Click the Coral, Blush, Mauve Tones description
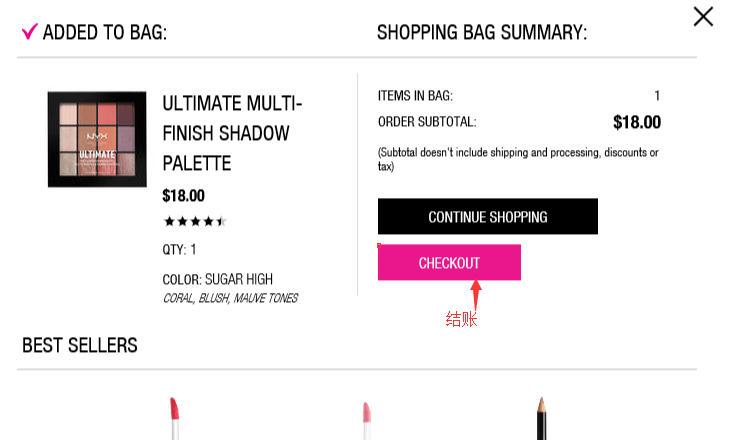 click(x=229, y=298)
